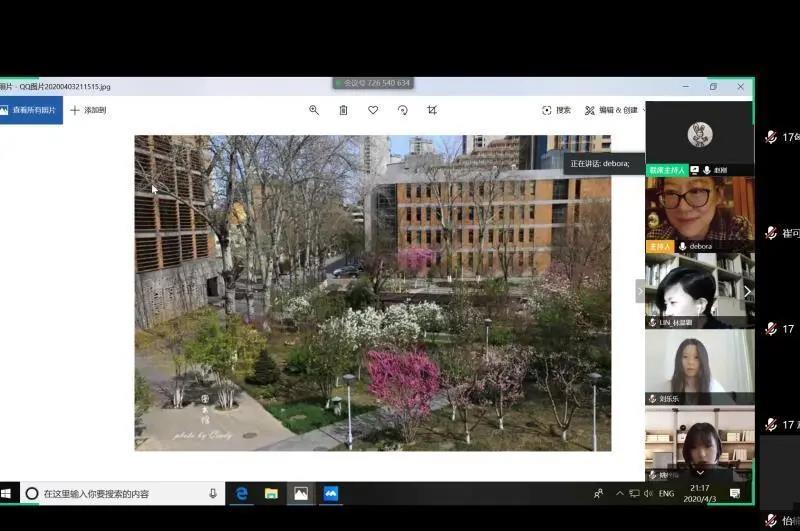Screen dimensions: 800x531
Task: Click the muted mic icon beside 崔可
Action: 770,233
